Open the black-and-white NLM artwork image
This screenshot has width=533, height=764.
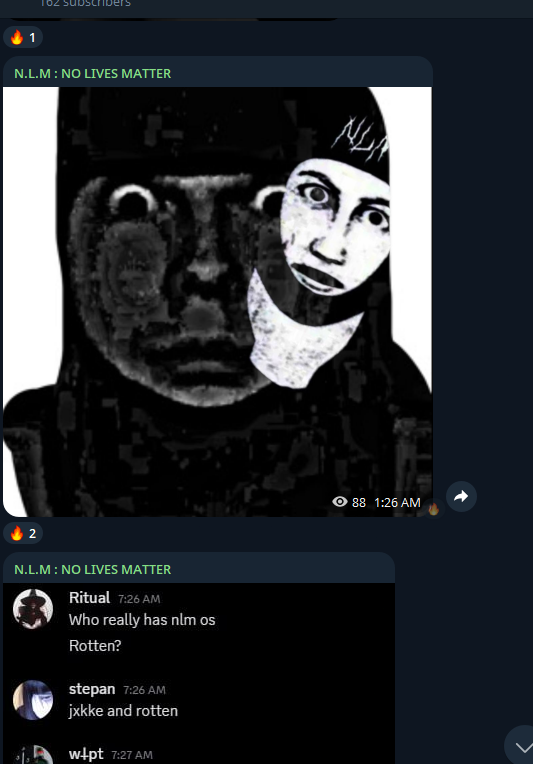(x=217, y=302)
